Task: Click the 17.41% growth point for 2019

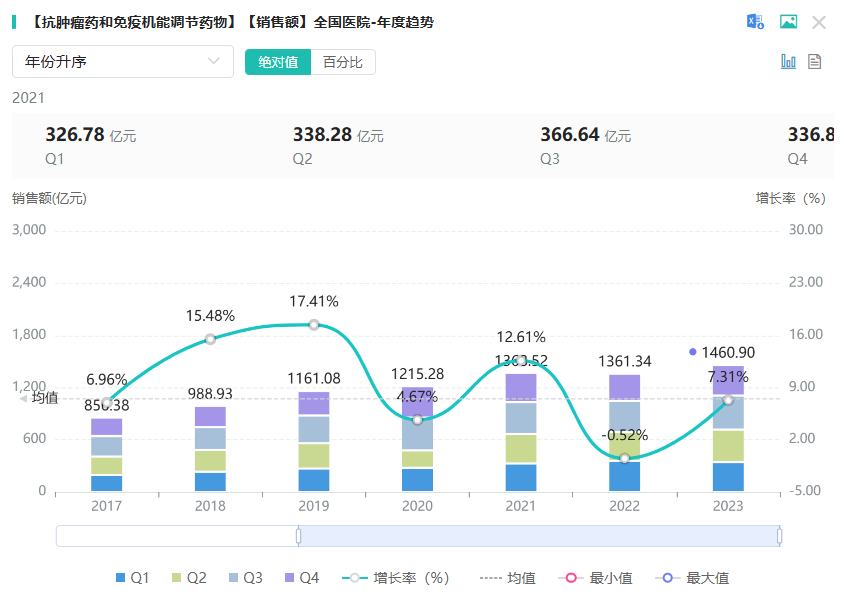Action: point(314,325)
